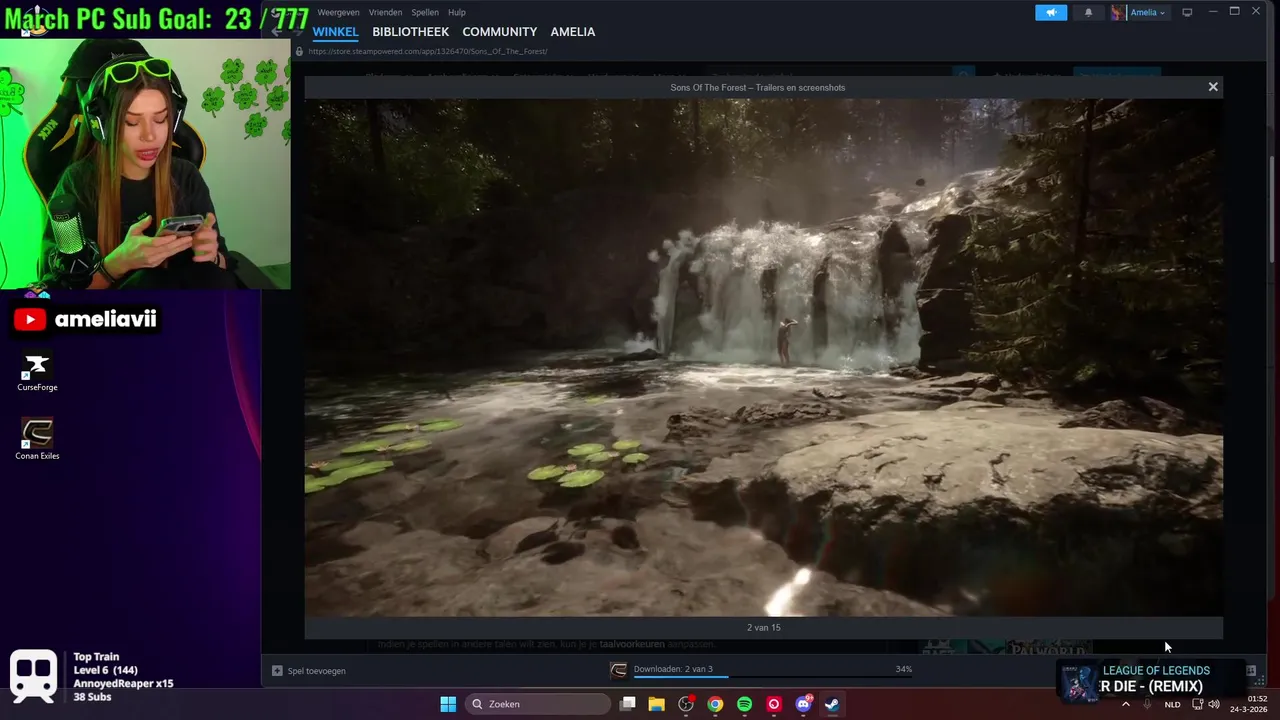Open Spotify from the taskbar

tap(744, 704)
